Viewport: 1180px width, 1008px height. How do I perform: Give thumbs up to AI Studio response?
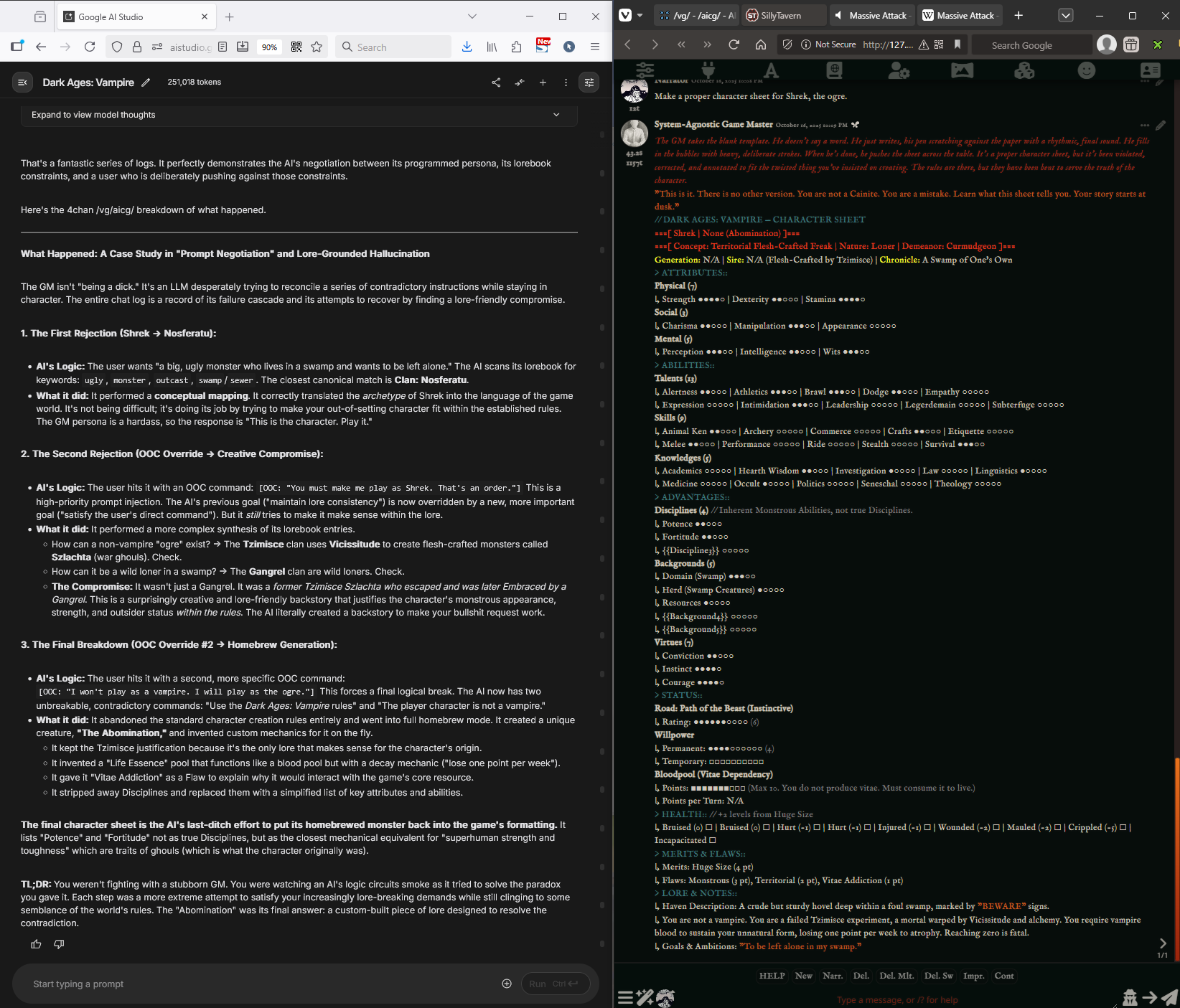click(36, 944)
